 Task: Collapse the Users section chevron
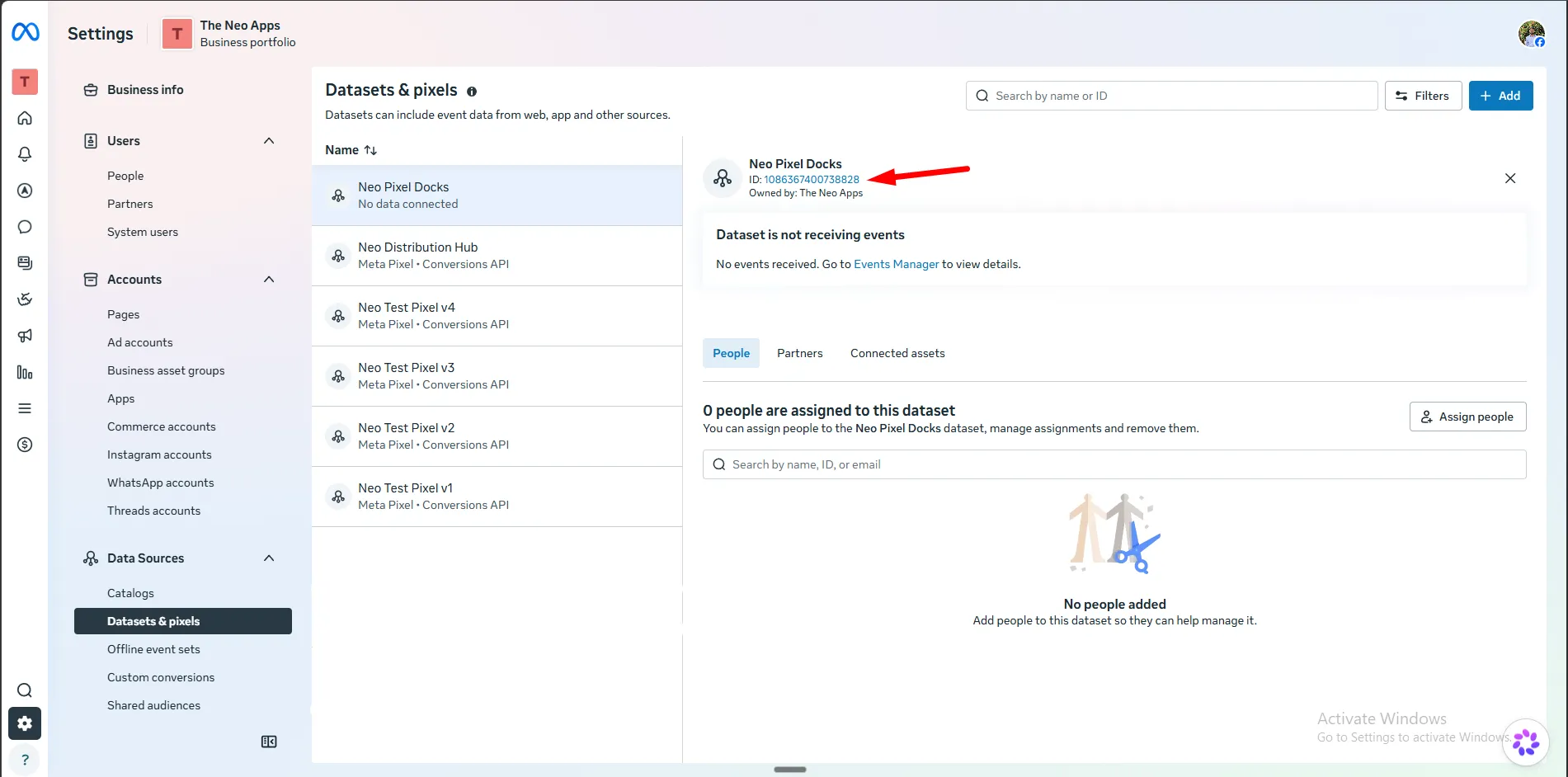click(269, 141)
